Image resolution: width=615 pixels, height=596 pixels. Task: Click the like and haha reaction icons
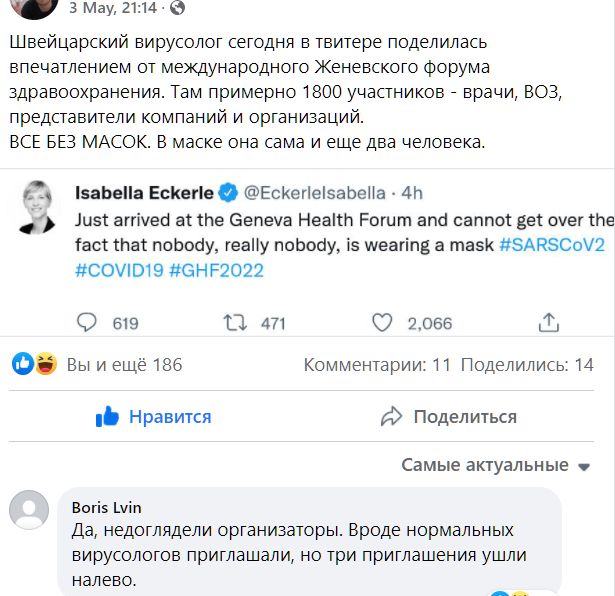pyautogui.click(x=35, y=365)
